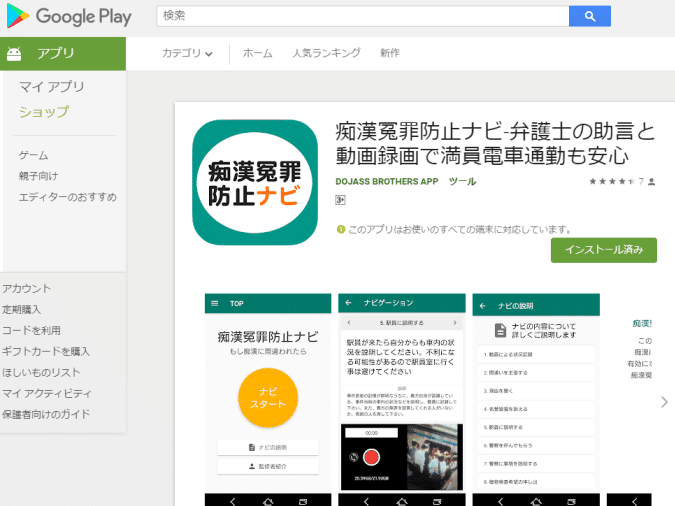Go to the ホーム tab
The height and width of the screenshot is (506, 675).
pos(257,53)
